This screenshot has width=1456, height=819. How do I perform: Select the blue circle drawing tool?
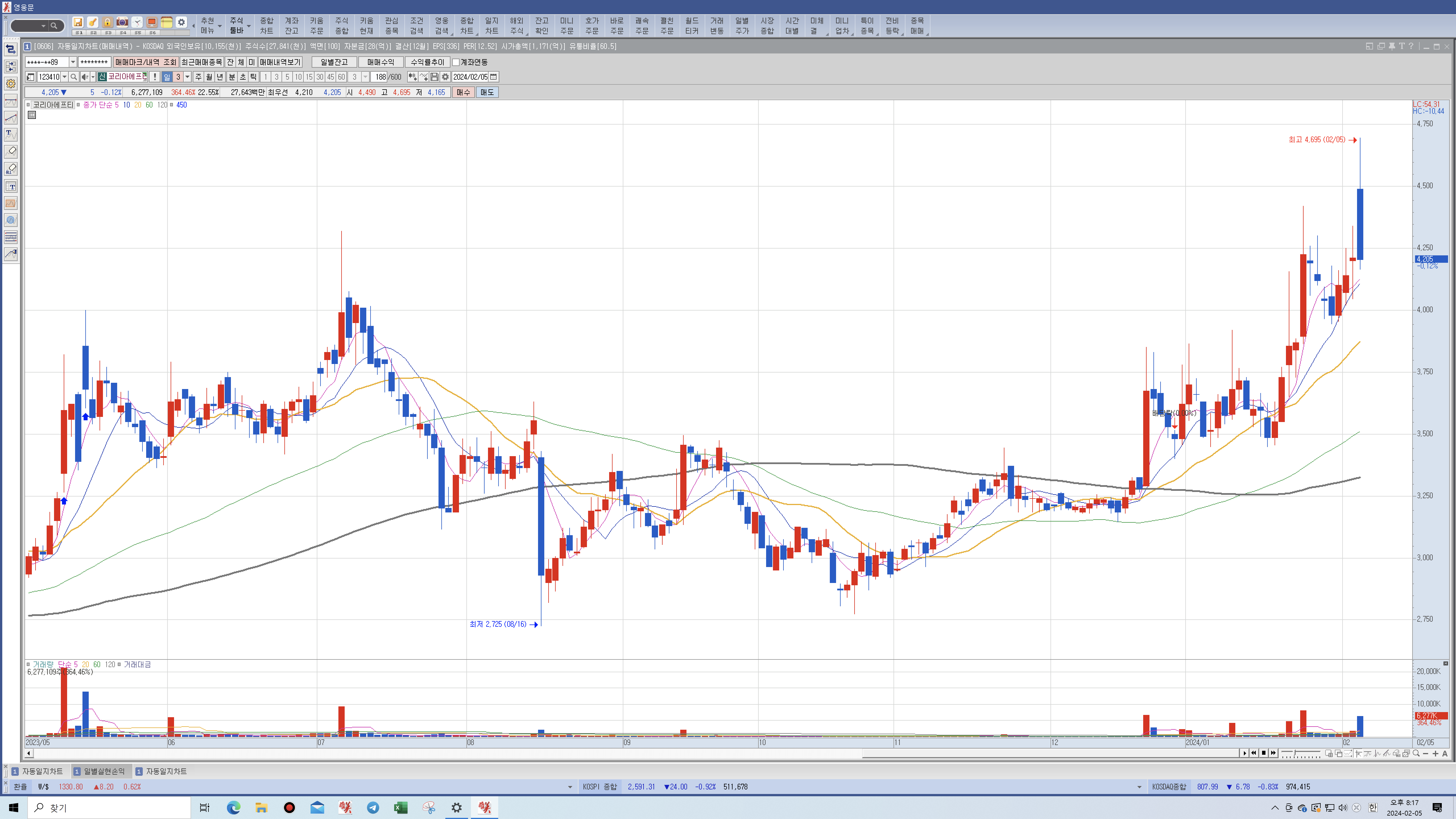click(x=11, y=220)
